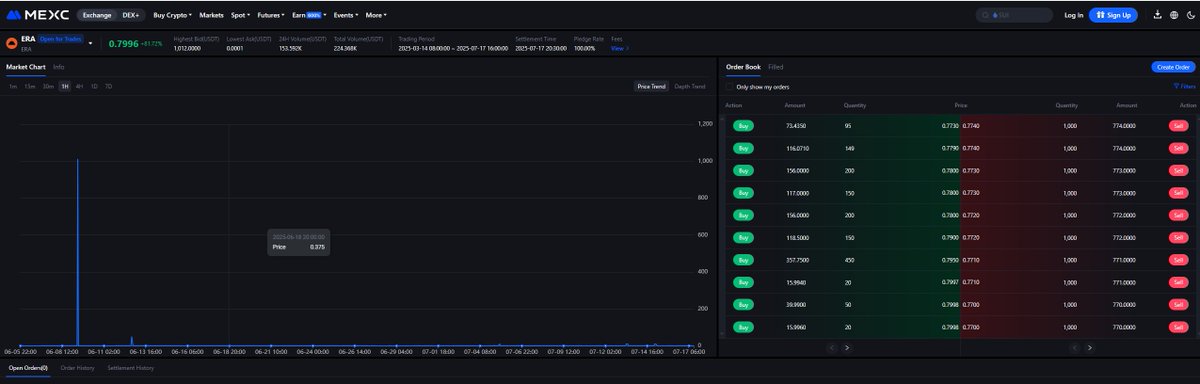Open the language globe icon
This screenshot has width=1200, height=384.
(1173, 15)
